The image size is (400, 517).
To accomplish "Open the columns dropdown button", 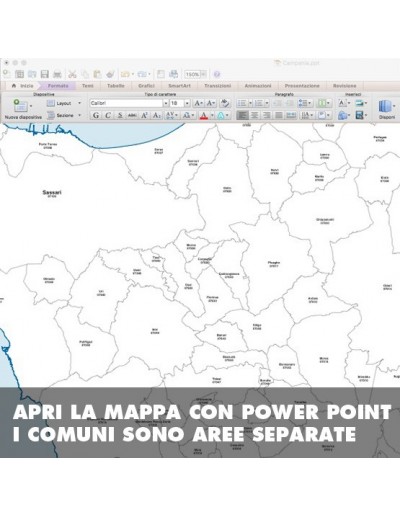I will coord(324,103).
